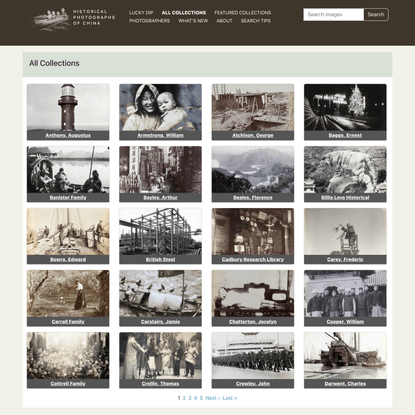Click the Anthony, Augustus caption link
Image resolution: width=415 pixels, height=415 pixels.
(68, 135)
